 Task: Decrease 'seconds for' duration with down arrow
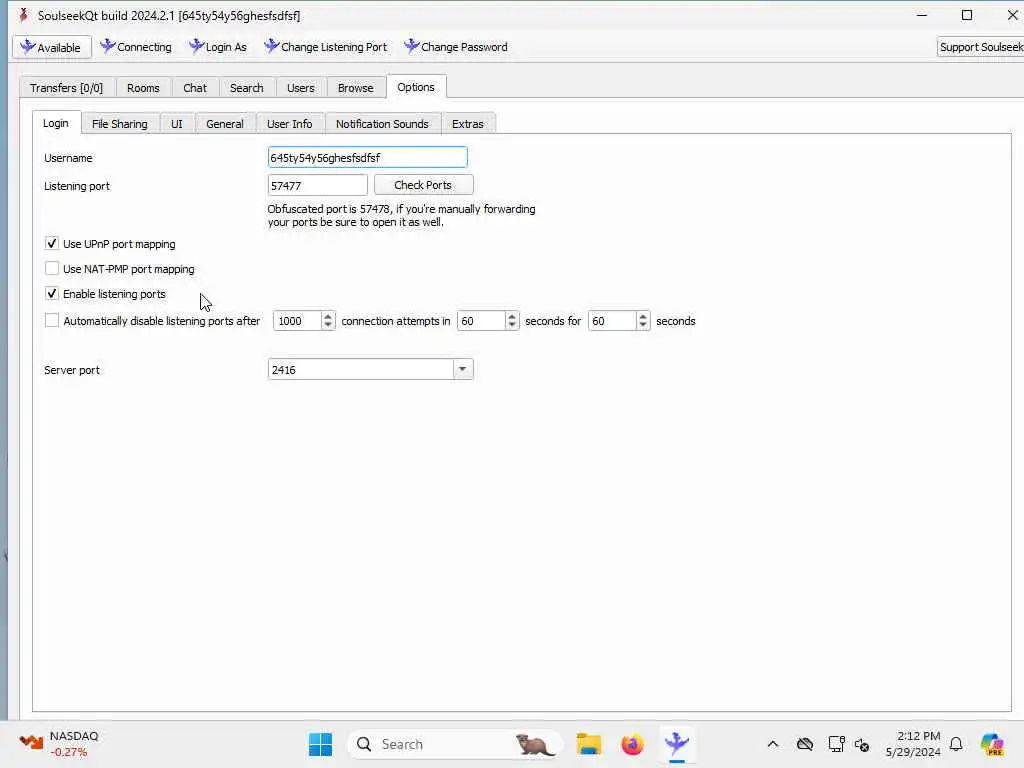pyautogui.click(x=643, y=325)
